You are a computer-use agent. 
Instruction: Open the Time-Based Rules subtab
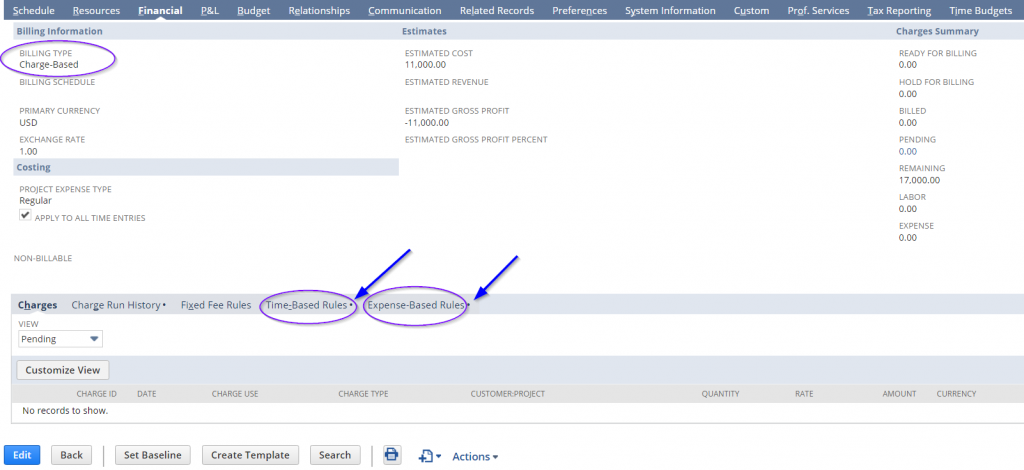pyautogui.click(x=307, y=305)
